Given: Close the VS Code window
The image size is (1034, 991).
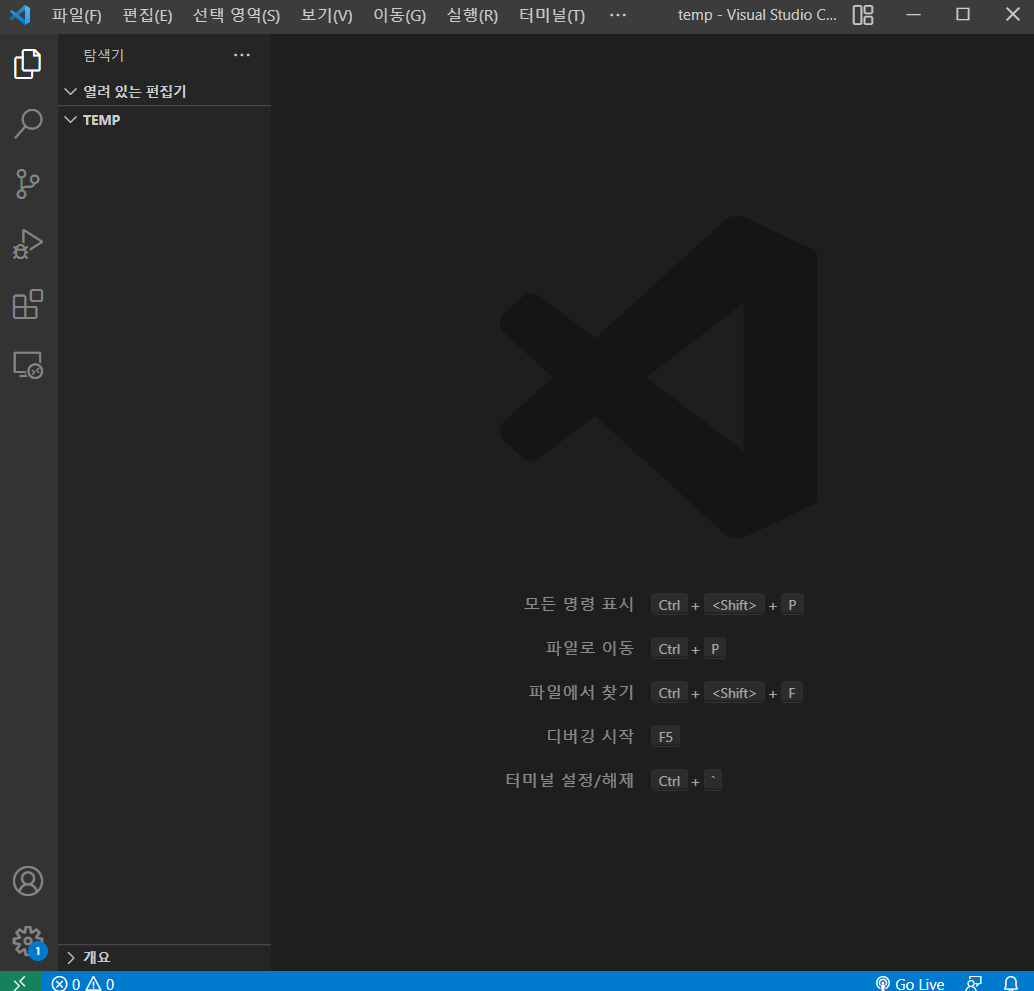Looking at the screenshot, I should coord(1013,15).
